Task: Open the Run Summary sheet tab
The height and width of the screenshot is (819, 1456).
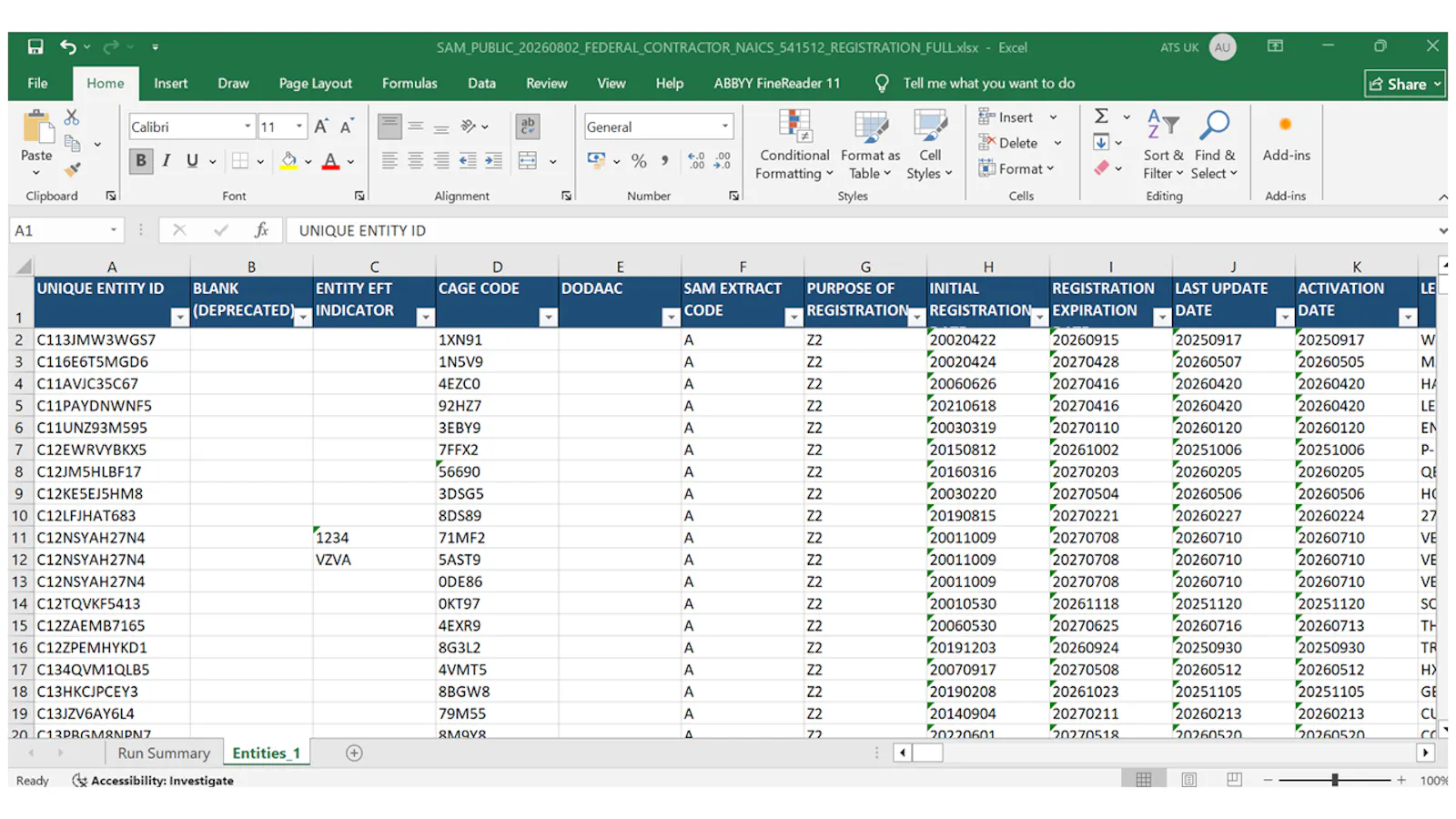Action: [x=164, y=753]
